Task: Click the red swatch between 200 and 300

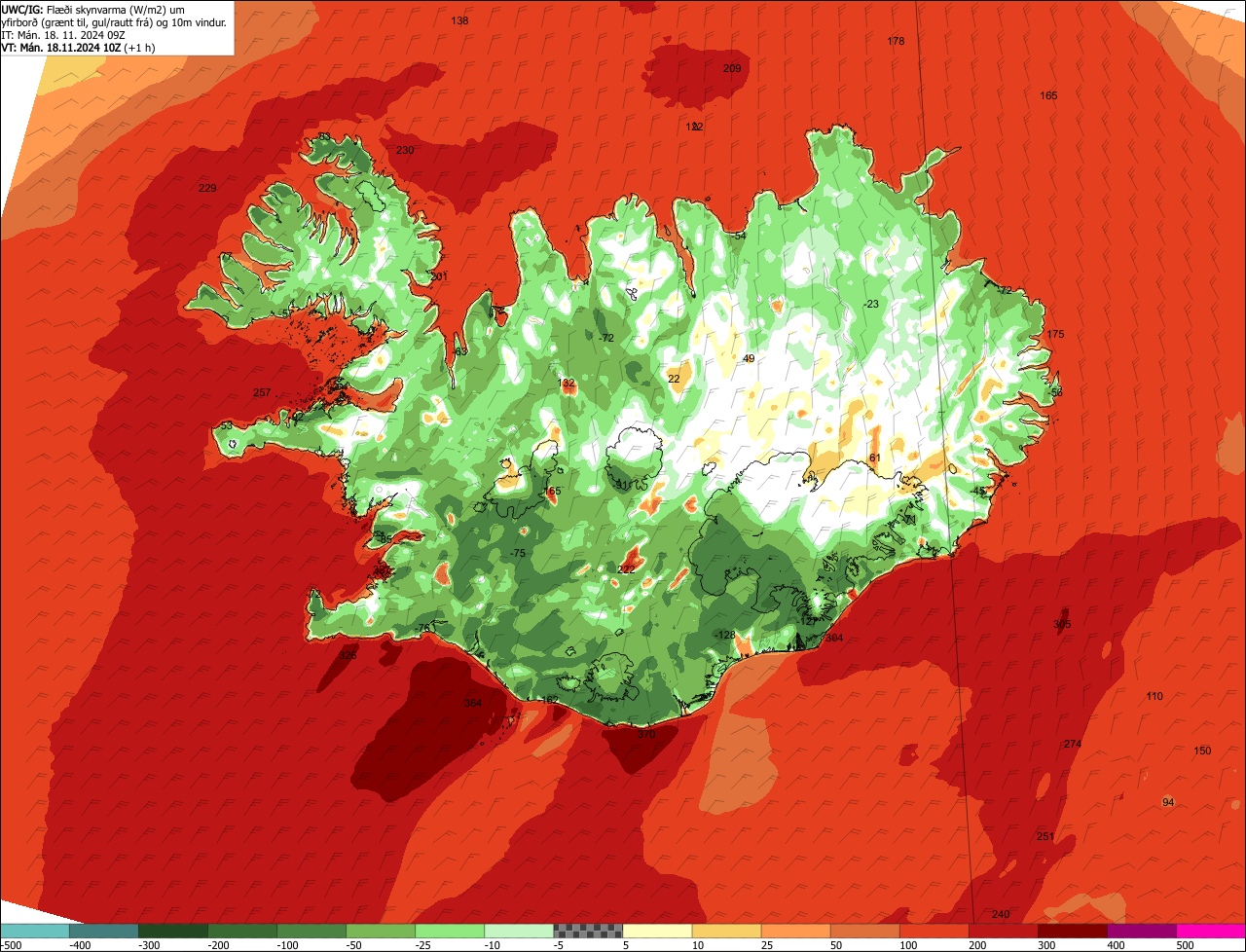Action: point(1002,931)
